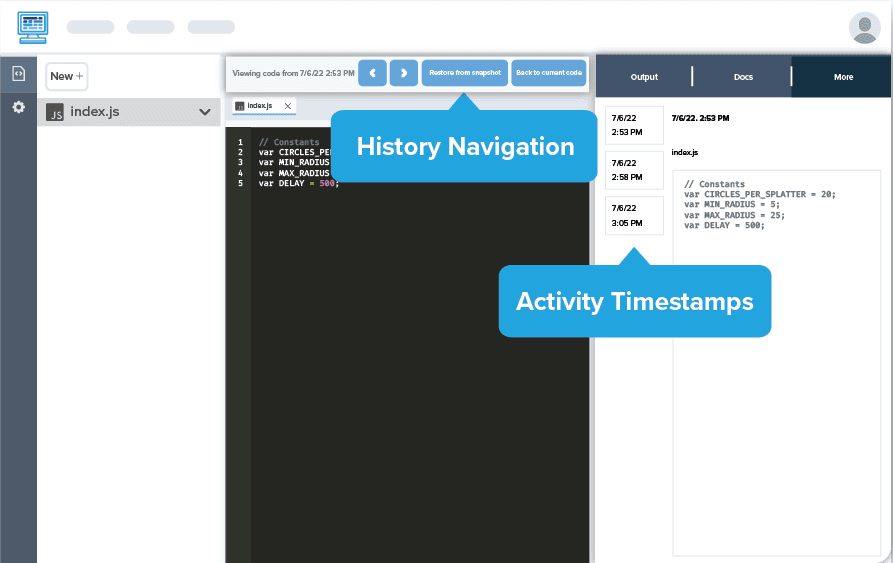893x563 pixels.
Task: Click the computer logo icon in header
Action: (33, 27)
